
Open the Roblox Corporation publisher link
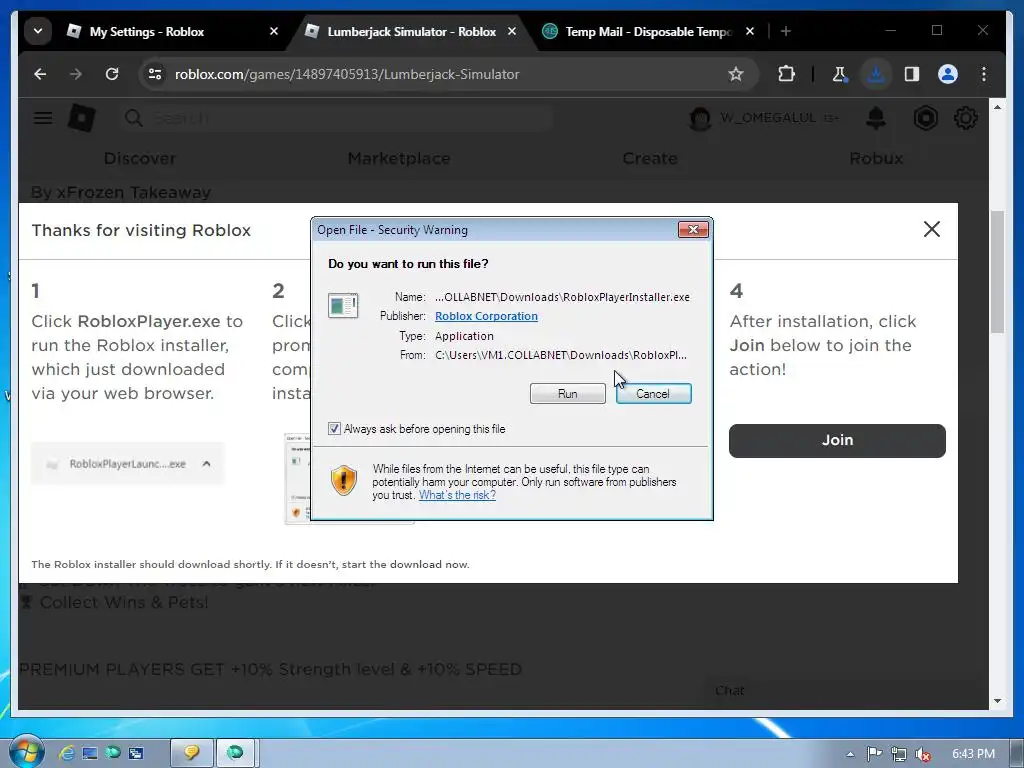pyautogui.click(x=487, y=316)
